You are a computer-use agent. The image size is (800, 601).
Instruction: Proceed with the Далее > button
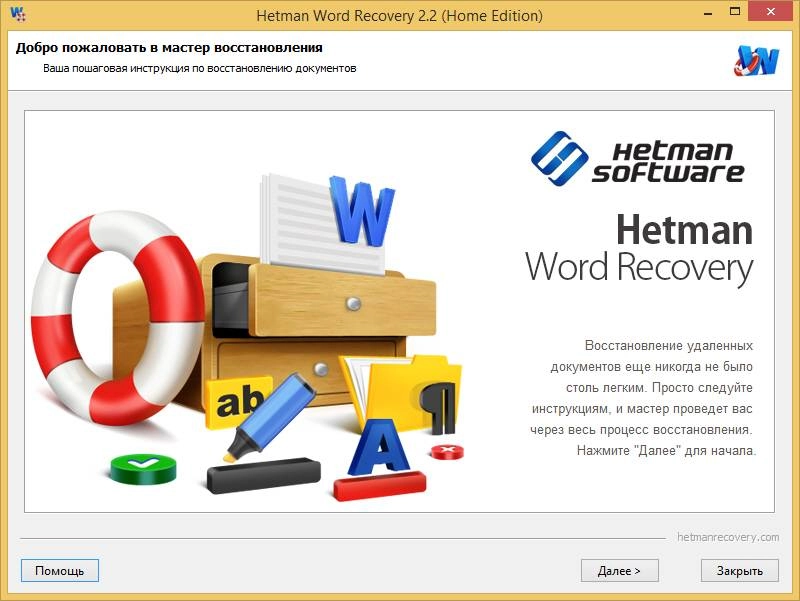(619, 570)
